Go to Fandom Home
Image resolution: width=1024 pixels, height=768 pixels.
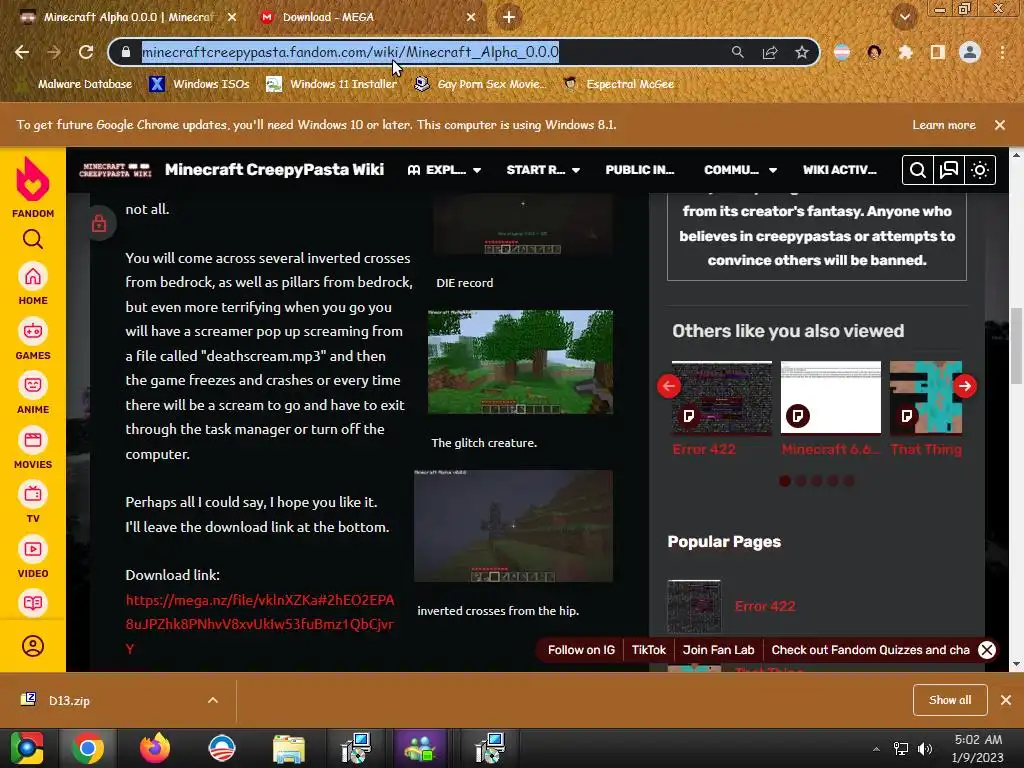pyautogui.click(x=33, y=284)
